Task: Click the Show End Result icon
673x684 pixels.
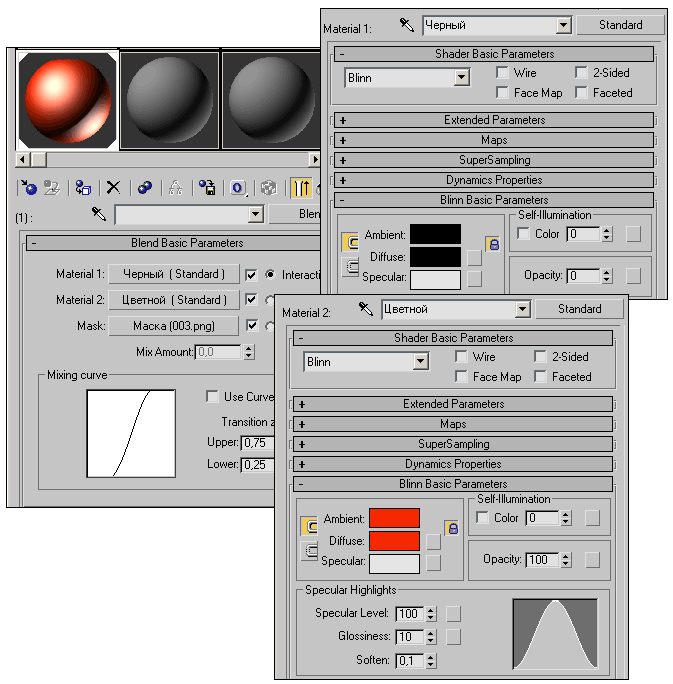Action: tap(301, 187)
